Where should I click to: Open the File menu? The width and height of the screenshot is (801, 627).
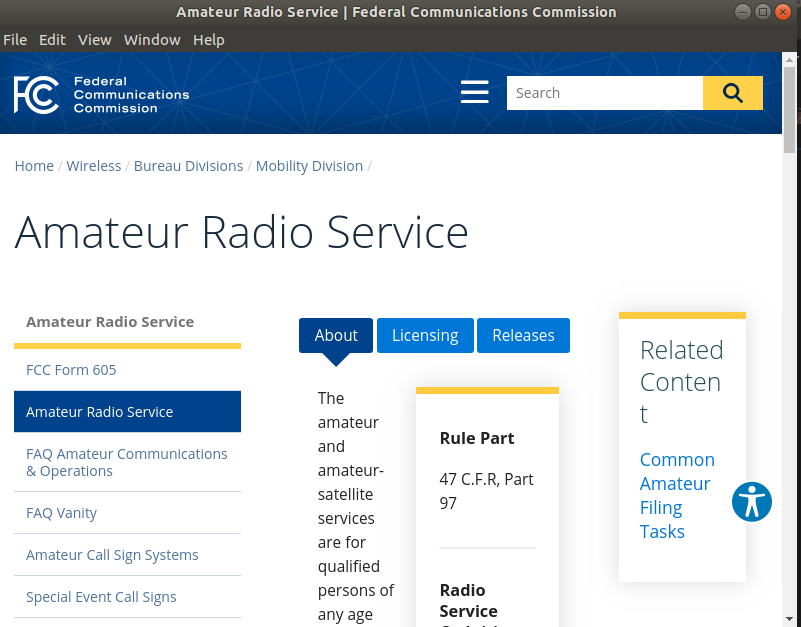[15, 40]
